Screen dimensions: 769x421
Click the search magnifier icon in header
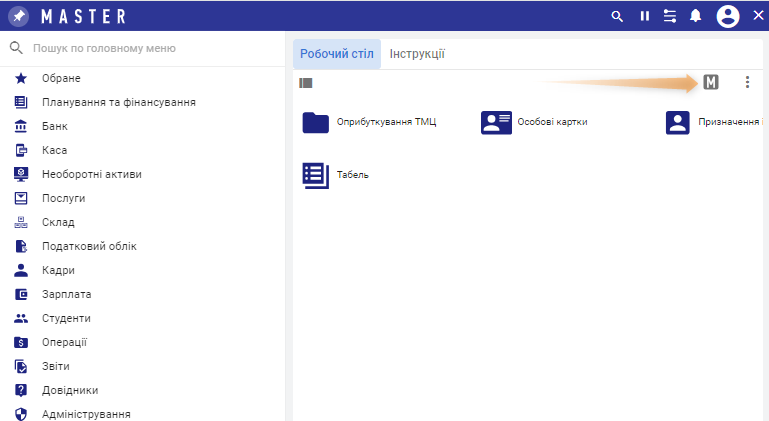(617, 16)
